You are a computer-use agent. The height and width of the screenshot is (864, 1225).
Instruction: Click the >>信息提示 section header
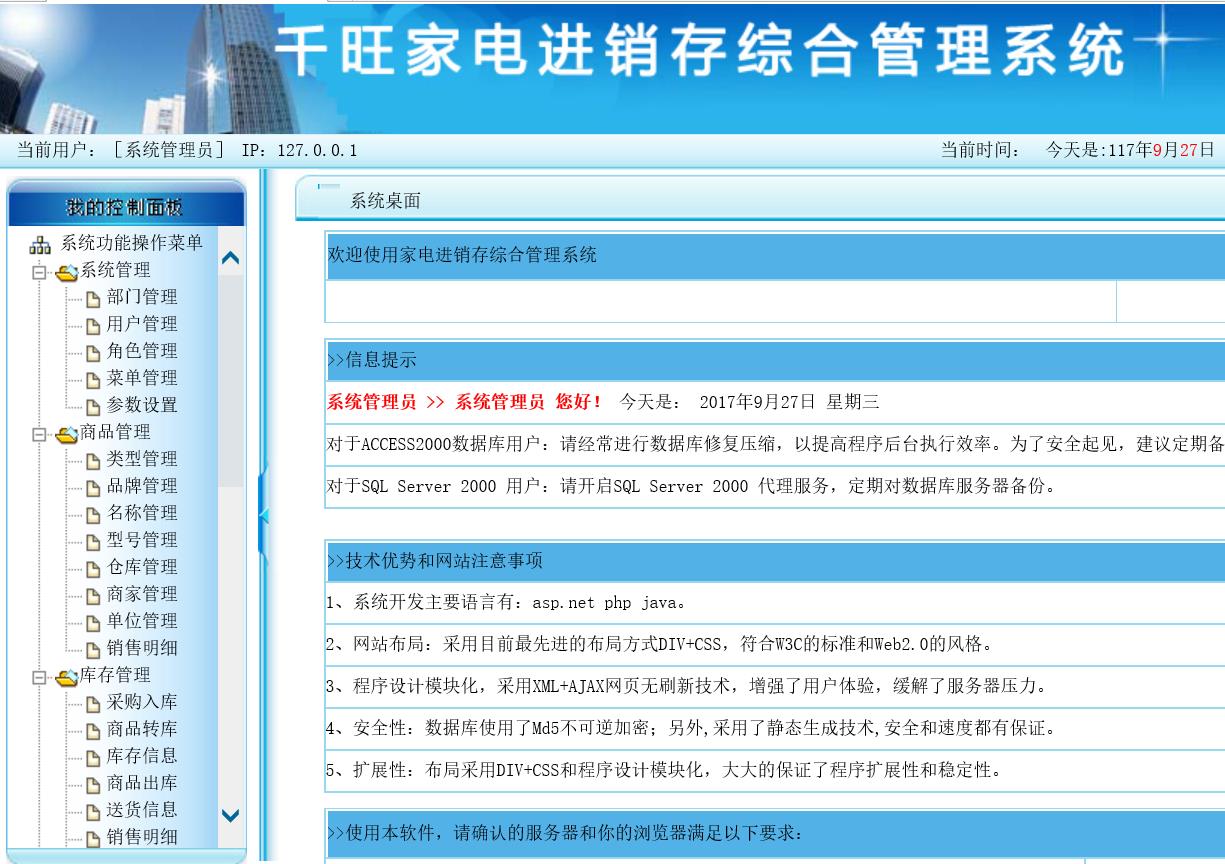(775, 361)
